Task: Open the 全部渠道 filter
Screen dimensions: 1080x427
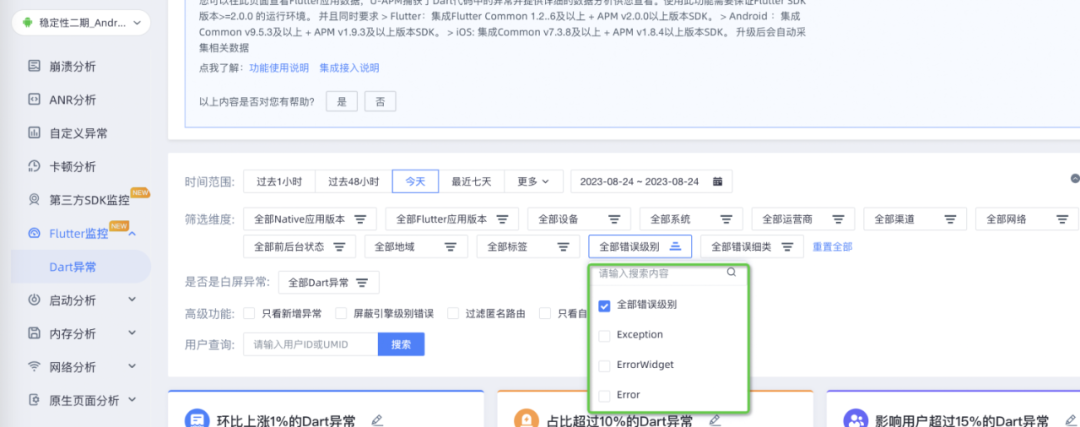Action: coord(915,219)
